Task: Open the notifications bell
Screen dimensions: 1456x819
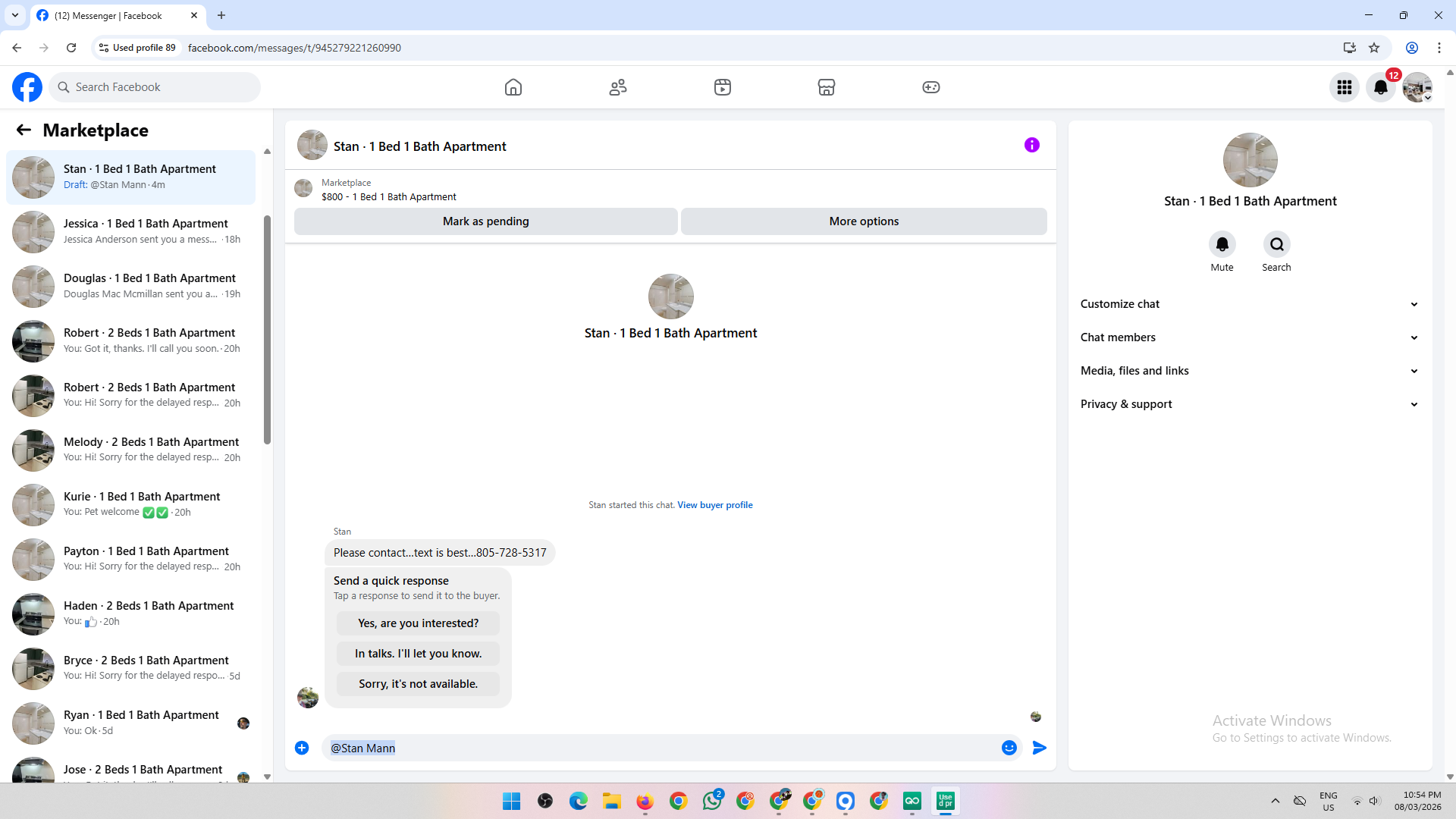Action: [x=1381, y=87]
